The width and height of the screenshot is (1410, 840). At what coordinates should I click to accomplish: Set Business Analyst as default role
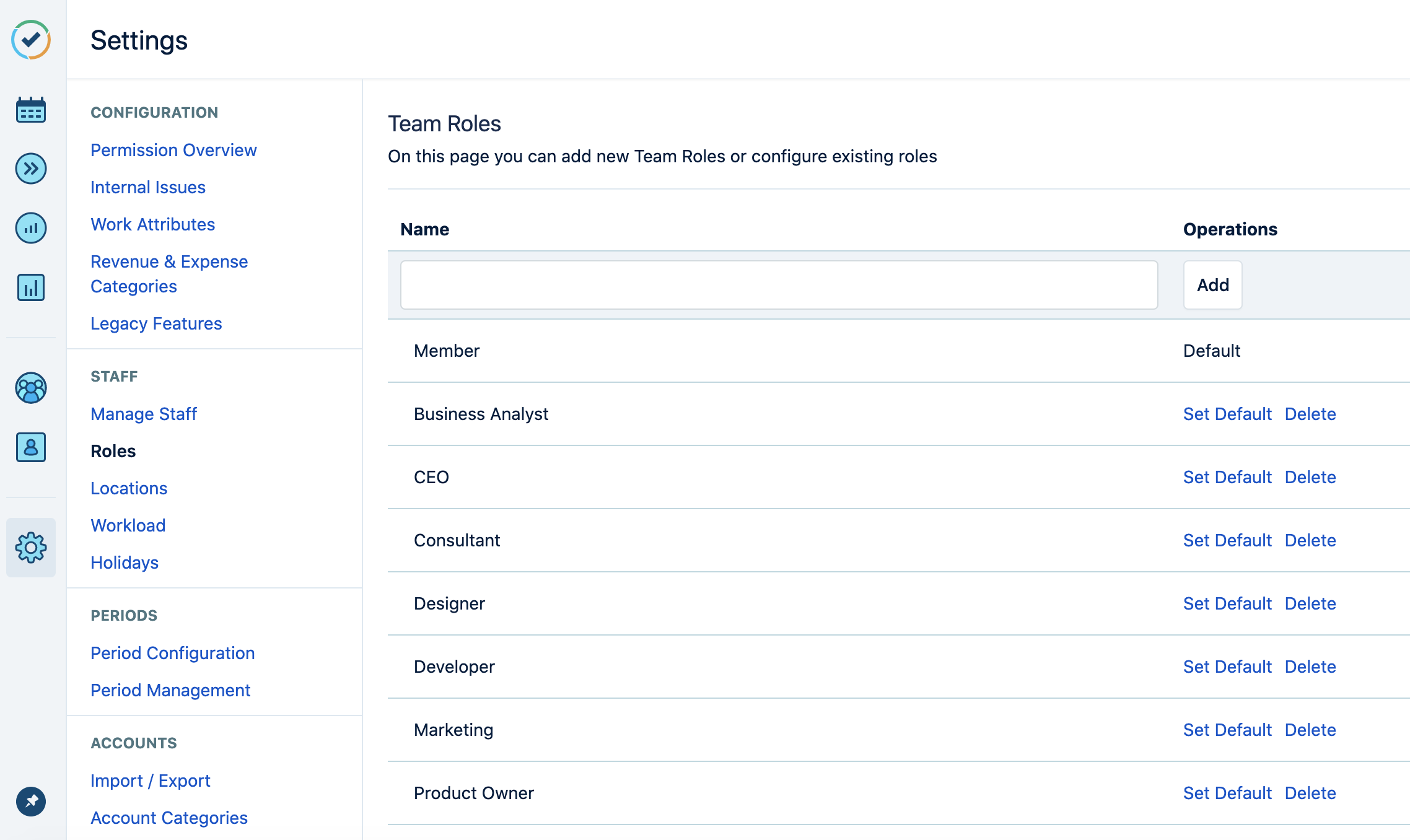(x=1227, y=414)
